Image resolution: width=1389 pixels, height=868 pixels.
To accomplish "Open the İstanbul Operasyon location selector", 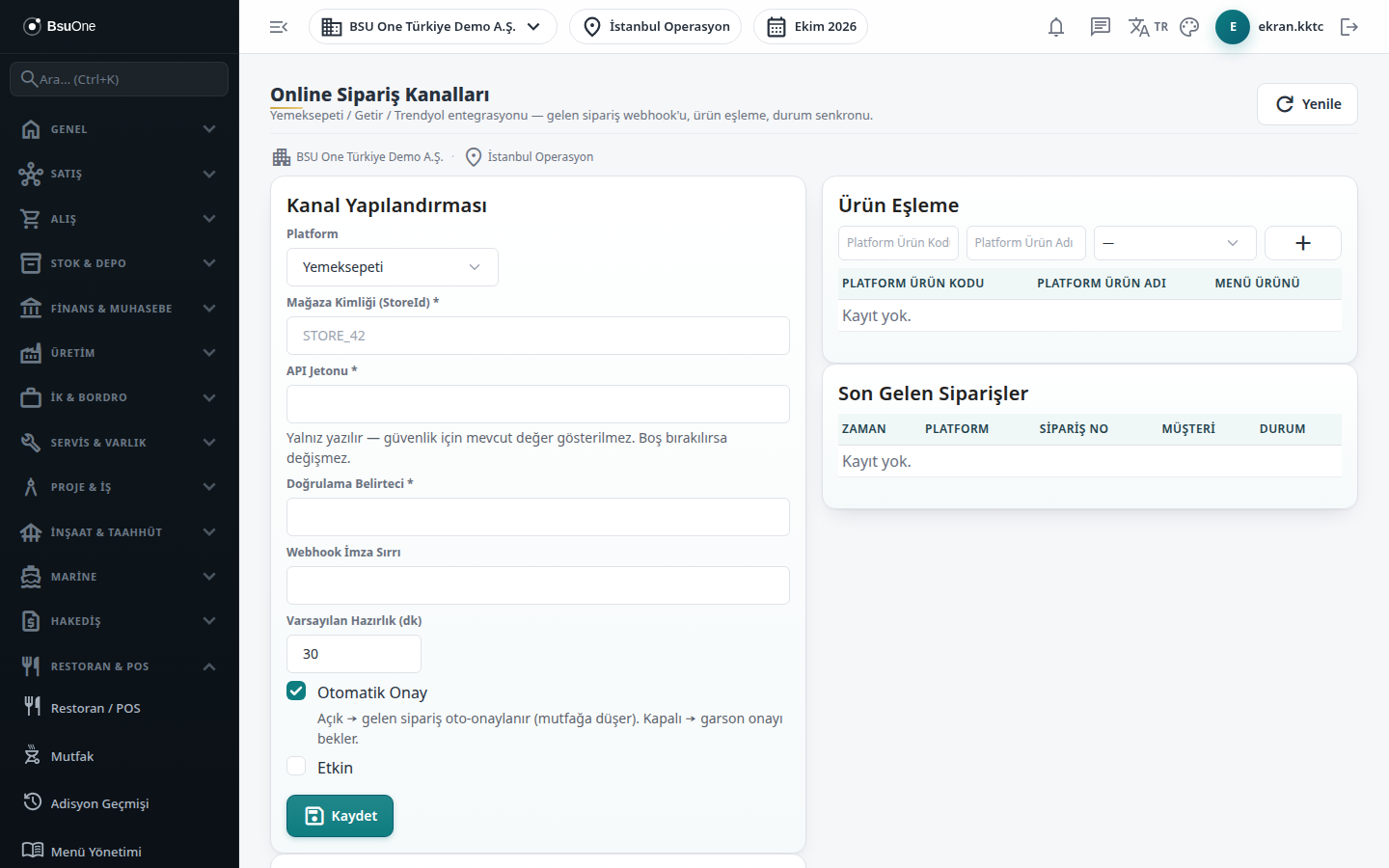I will pyautogui.click(x=656, y=27).
